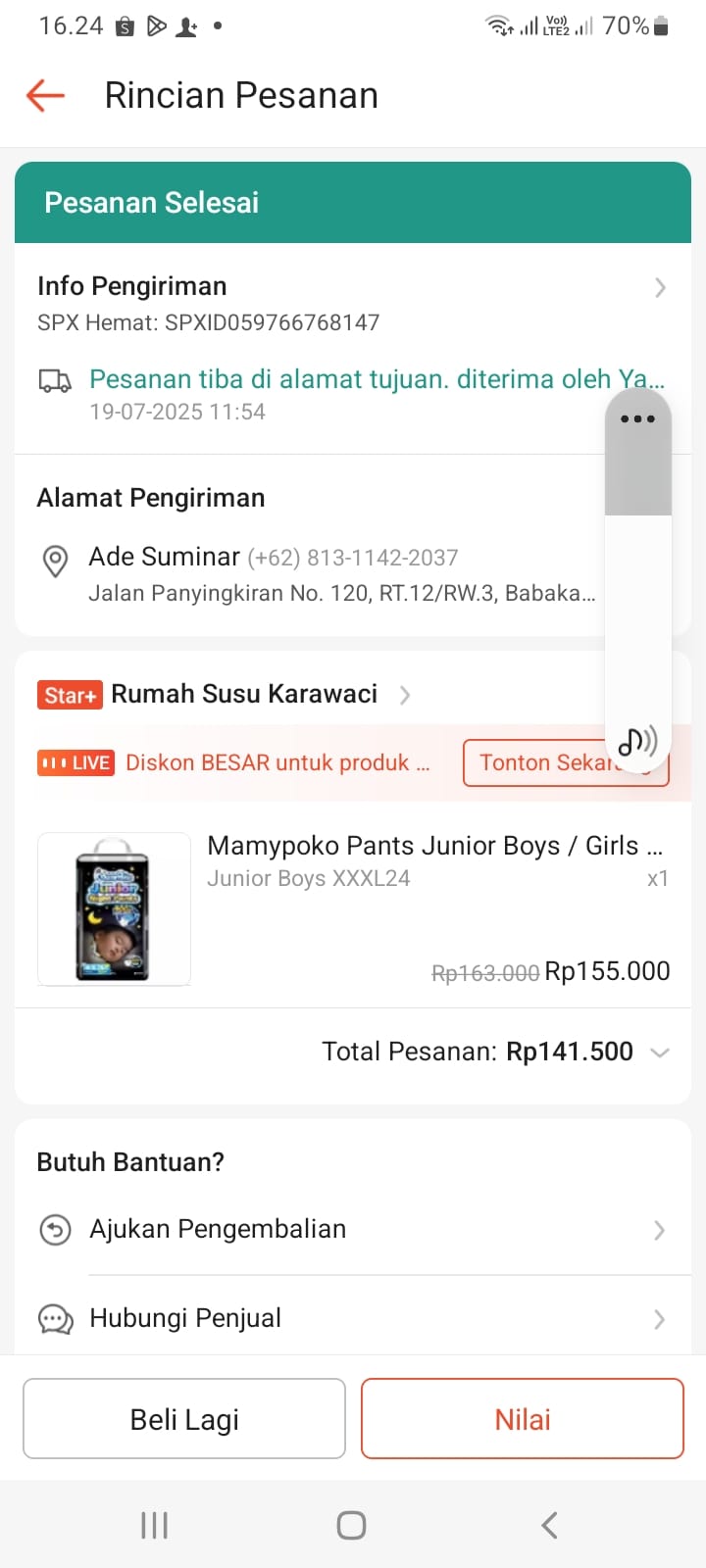Tap the delivery truck status icon
Viewport: 706px width, 1568px height.
[x=55, y=381]
